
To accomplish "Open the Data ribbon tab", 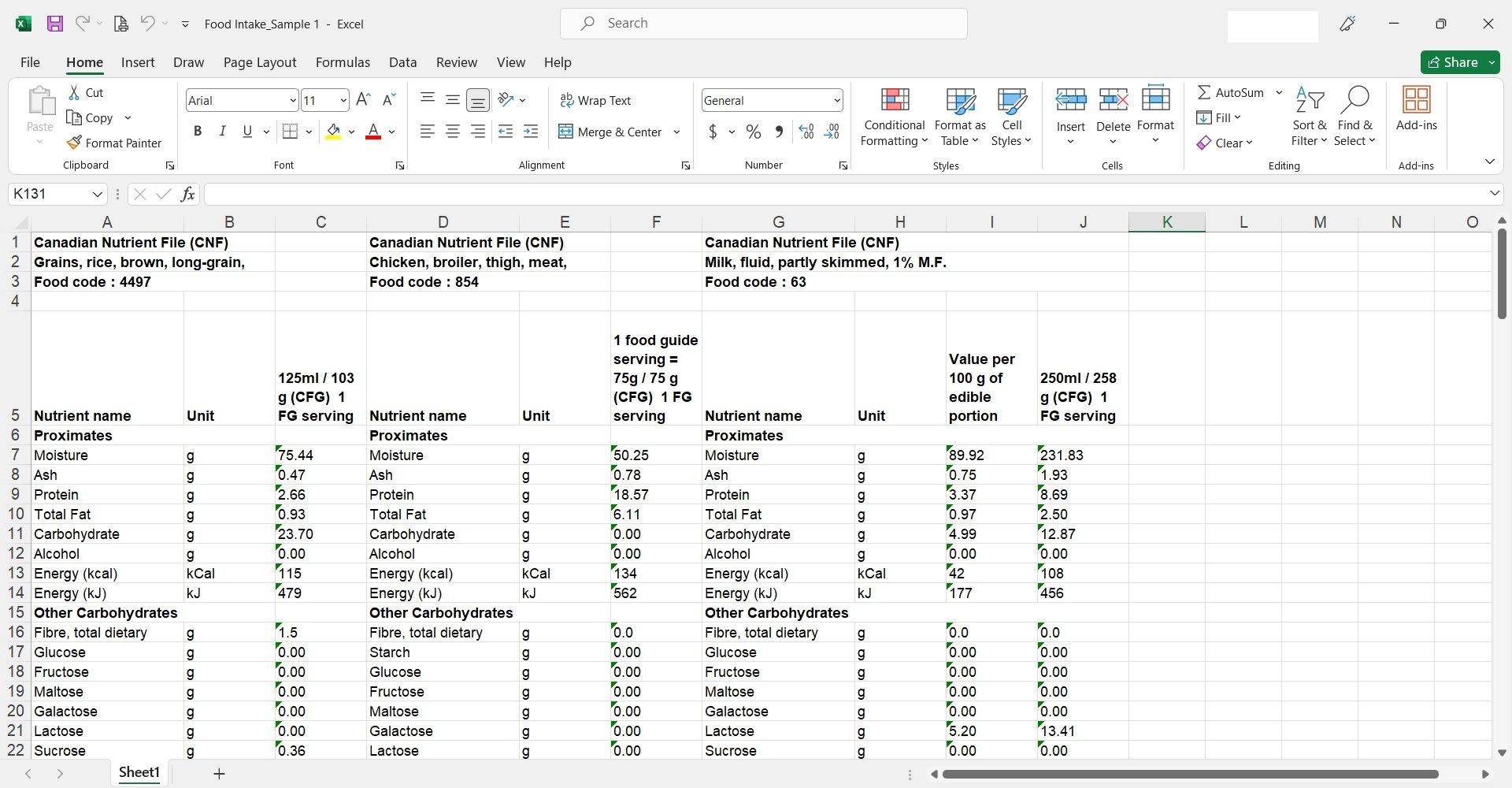I will pyautogui.click(x=402, y=62).
